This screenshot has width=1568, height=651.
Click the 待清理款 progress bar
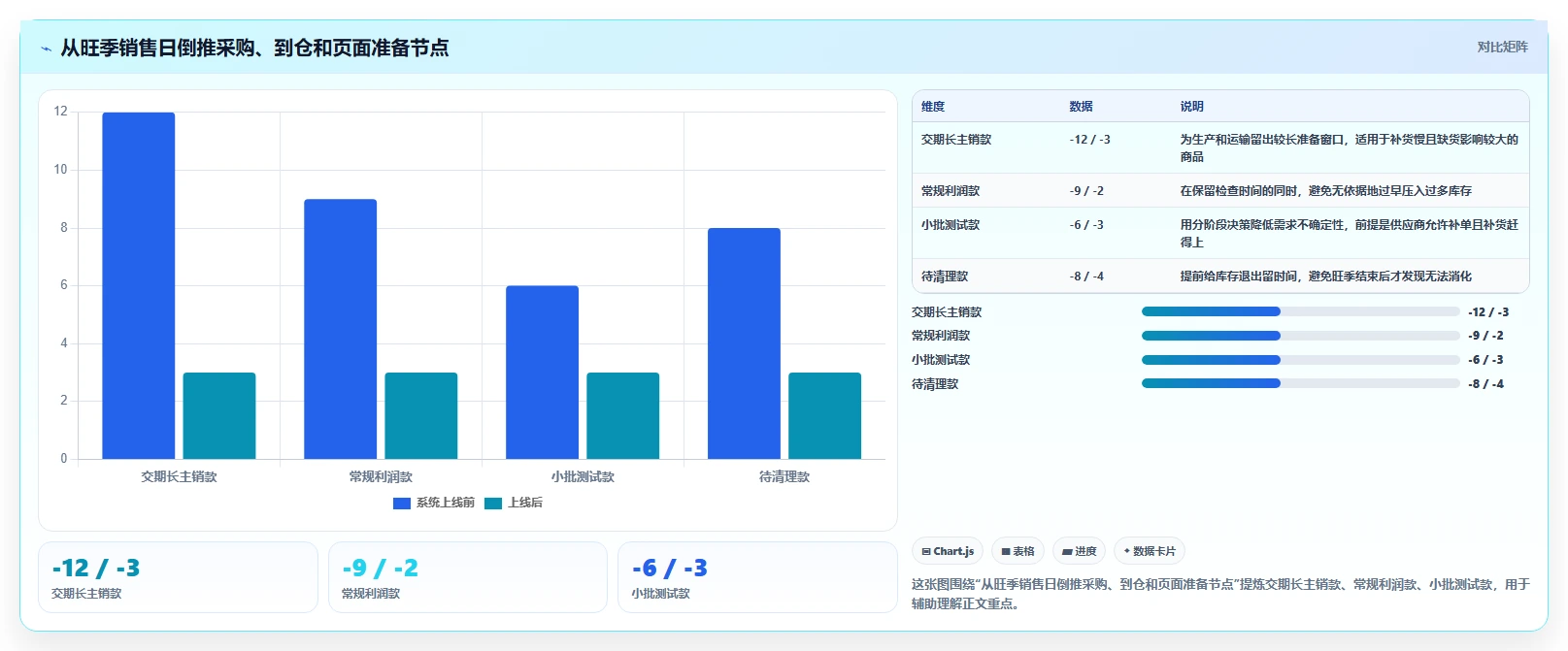[1301, 383]
